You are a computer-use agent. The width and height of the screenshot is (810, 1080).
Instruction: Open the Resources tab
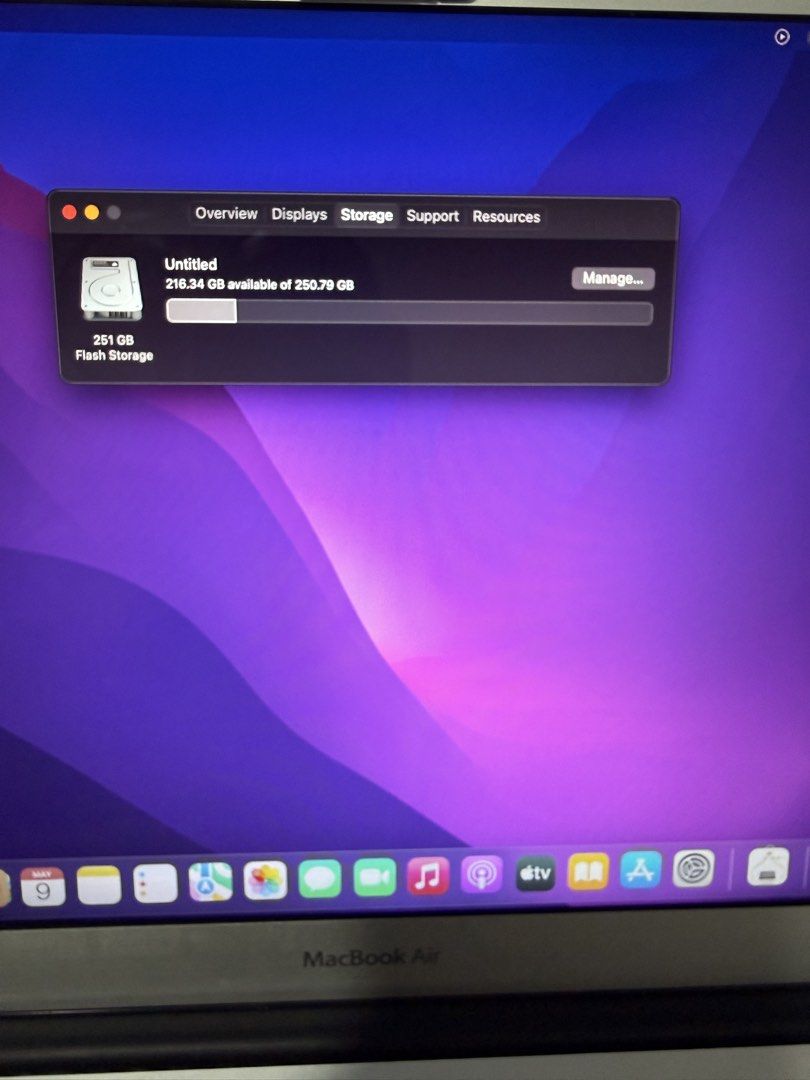(x=506, y=216)
